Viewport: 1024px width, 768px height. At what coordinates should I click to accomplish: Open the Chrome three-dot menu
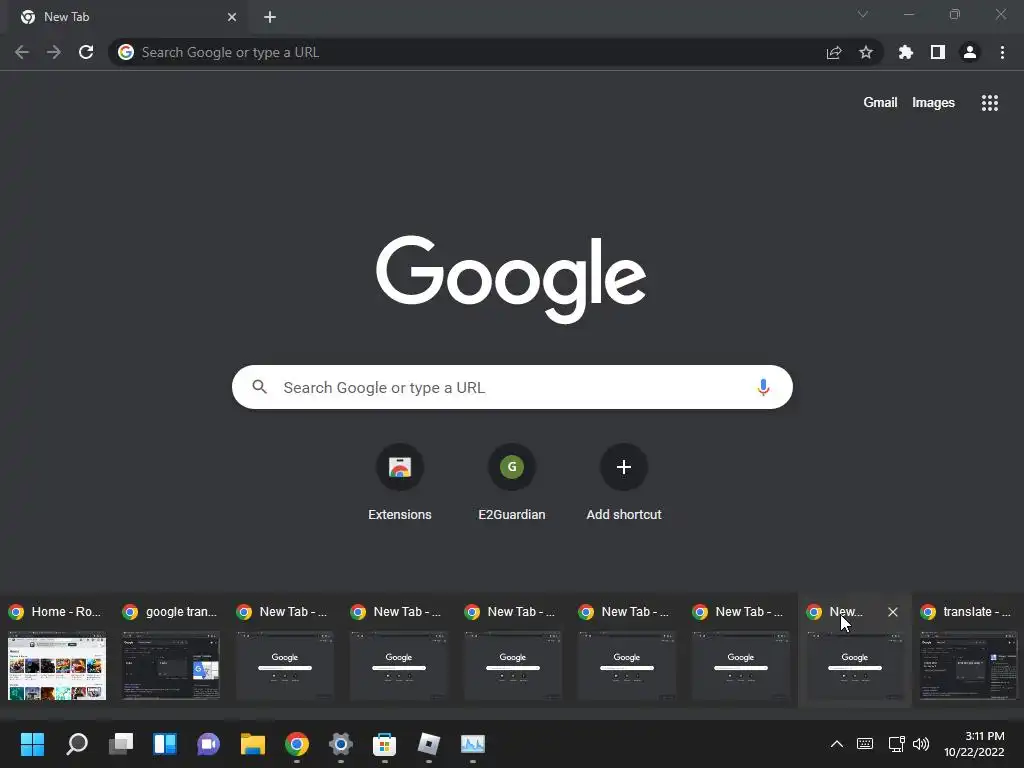(x=1002, y=52)
